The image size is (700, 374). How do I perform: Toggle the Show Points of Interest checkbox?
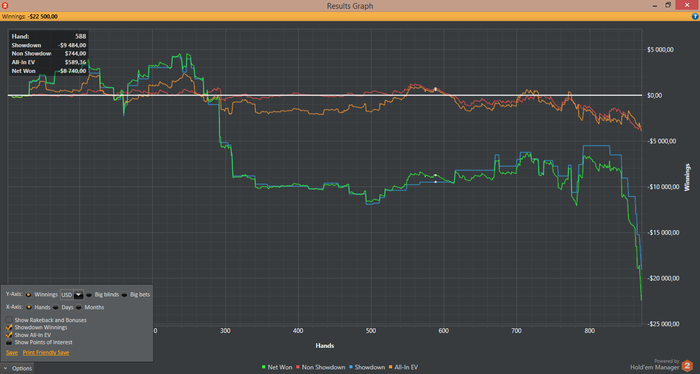click(9, 342)
